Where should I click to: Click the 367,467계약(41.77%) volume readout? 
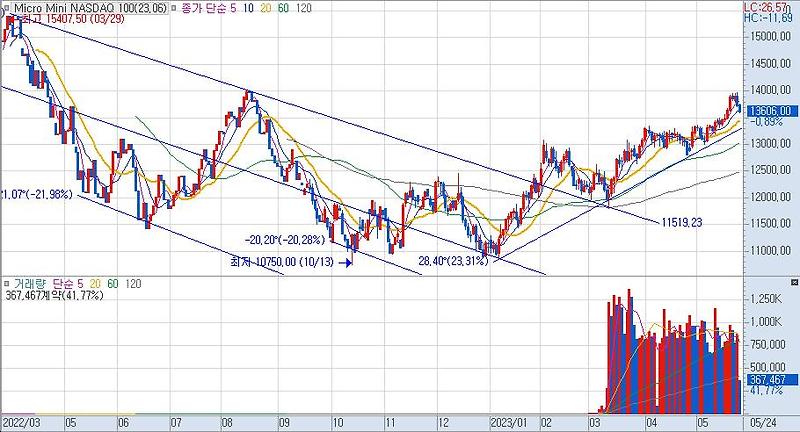point(55,295)
